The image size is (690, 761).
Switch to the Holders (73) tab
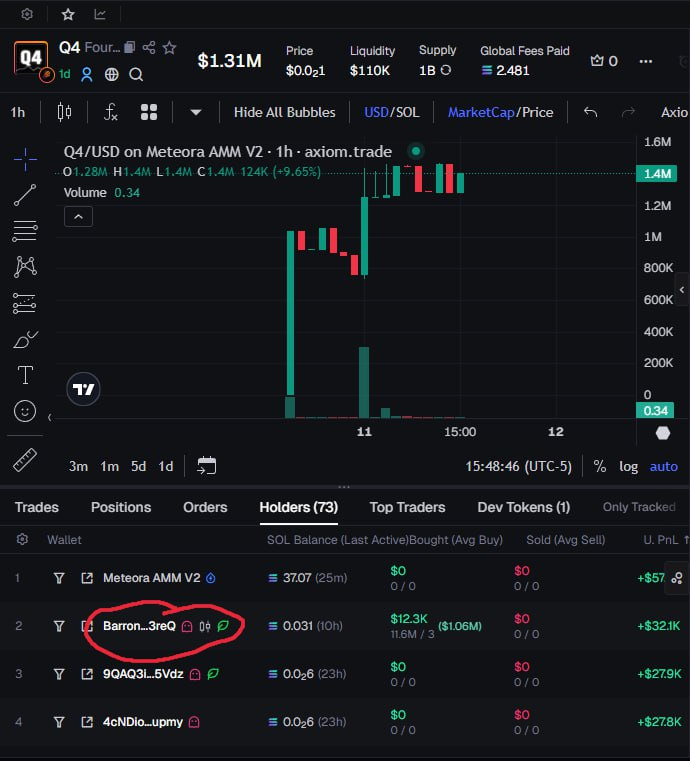click(x=298, y=507)
